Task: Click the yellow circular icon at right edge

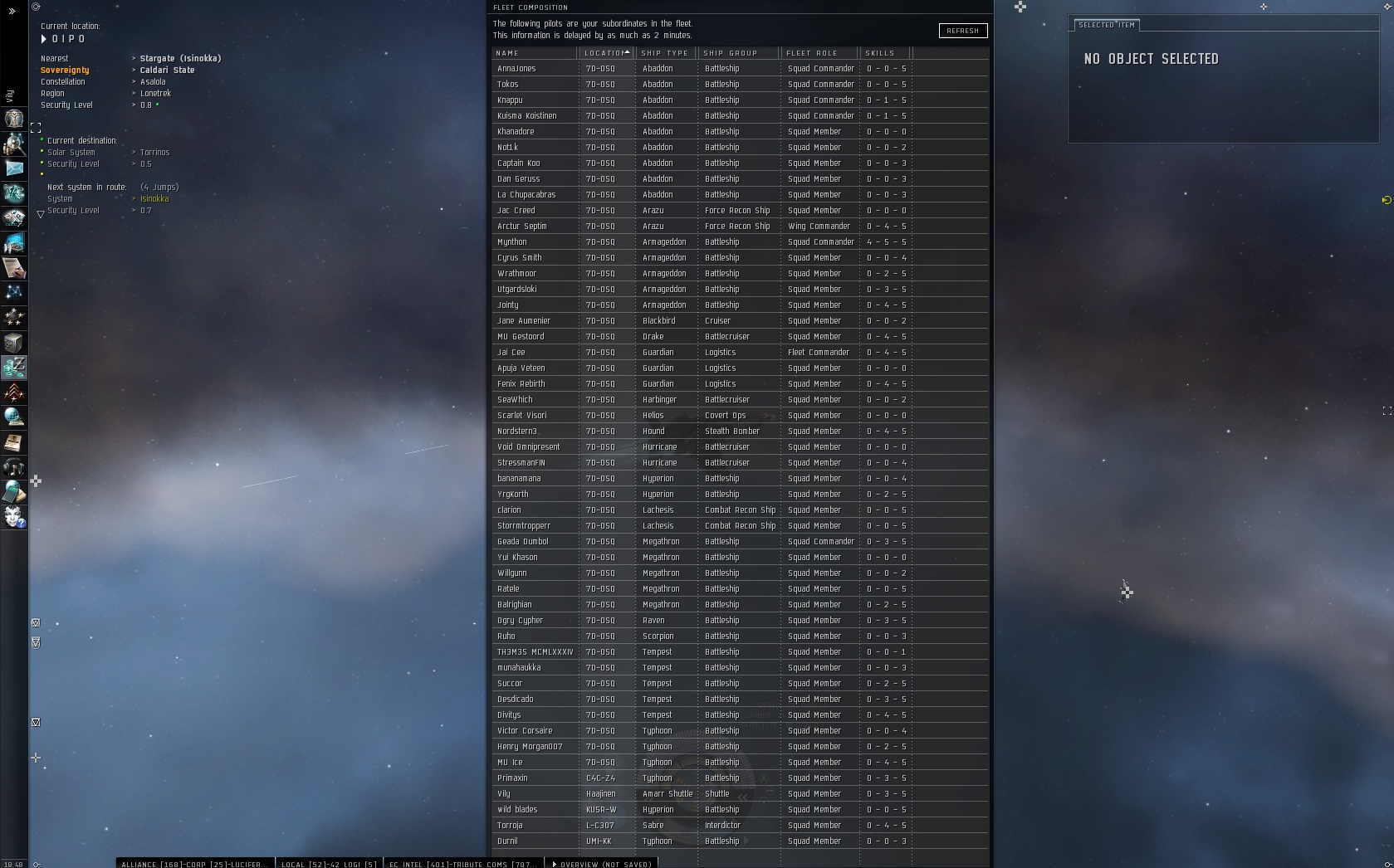Action: [x=1387, y=200]
